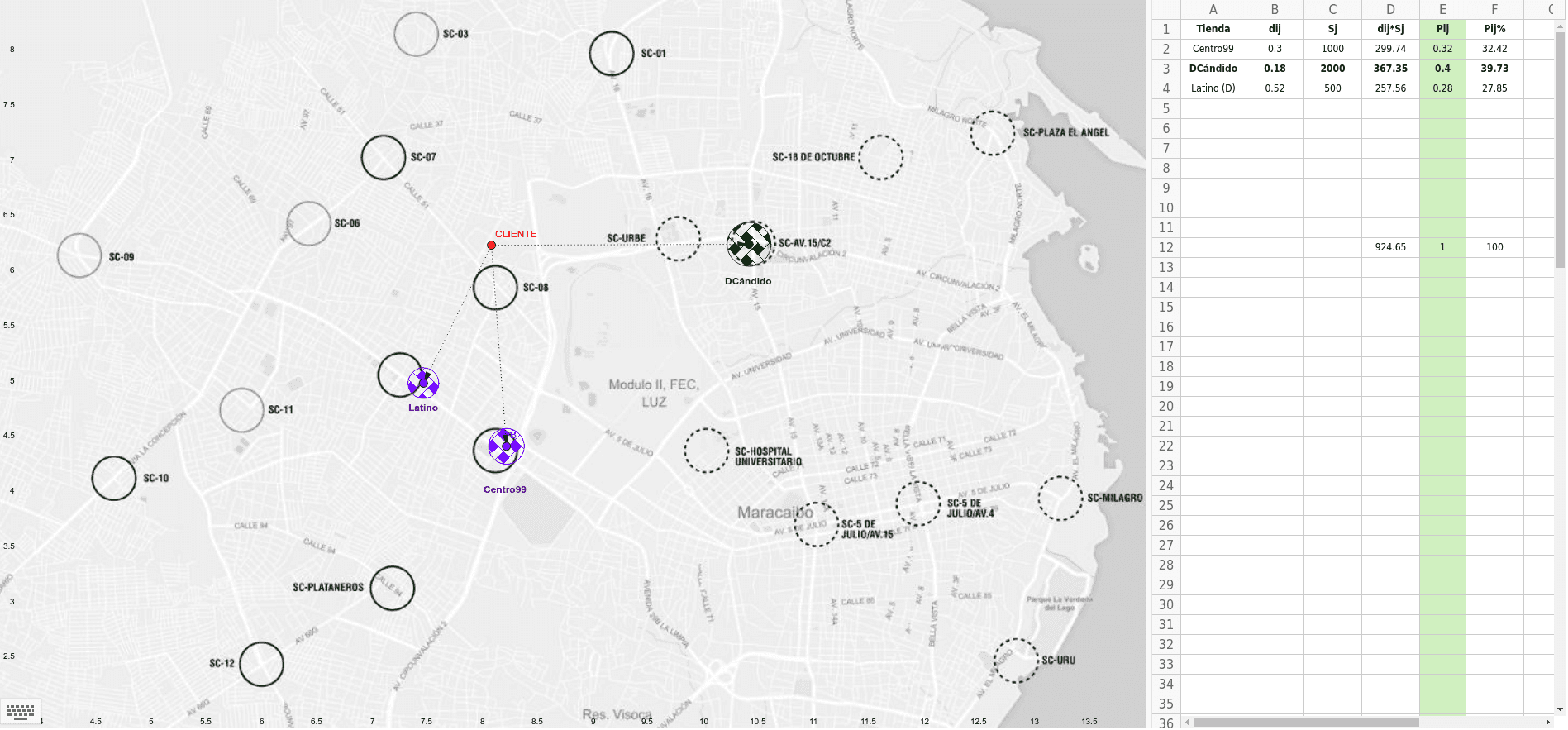Select the red CLIENTE point
This screenshot has height=730, width=1568.
tap(492, 246)
